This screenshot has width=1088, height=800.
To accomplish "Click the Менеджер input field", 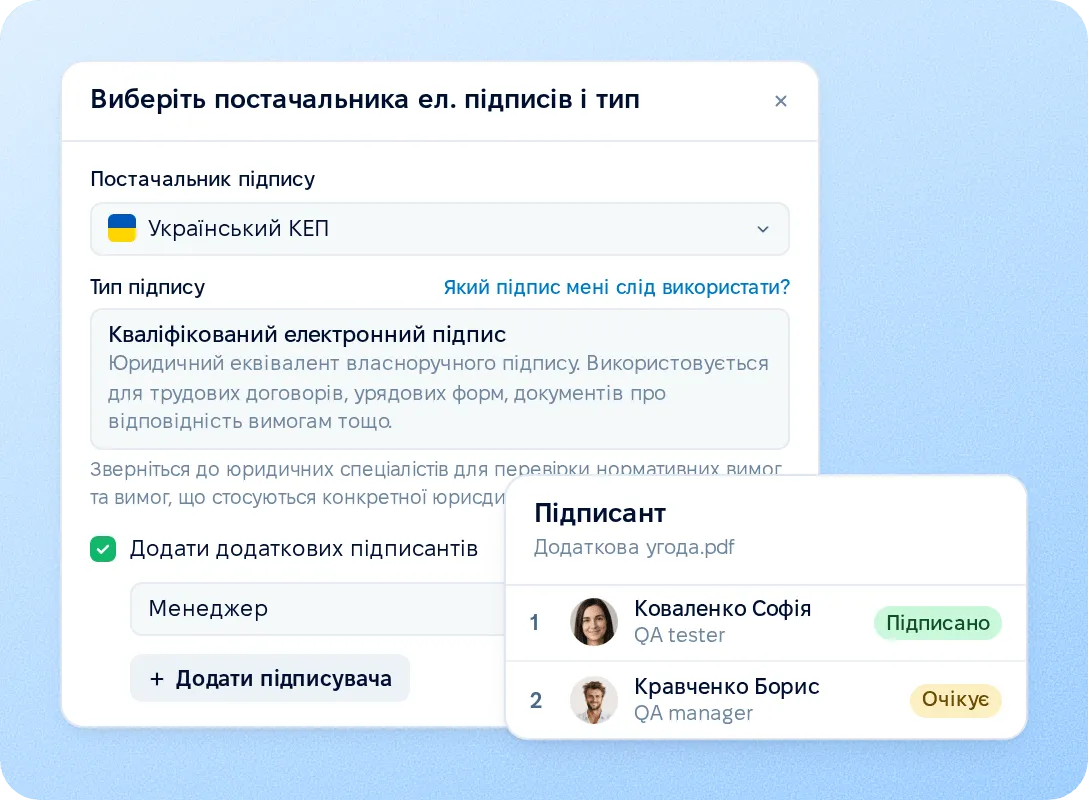I will [x=318, y=608].
